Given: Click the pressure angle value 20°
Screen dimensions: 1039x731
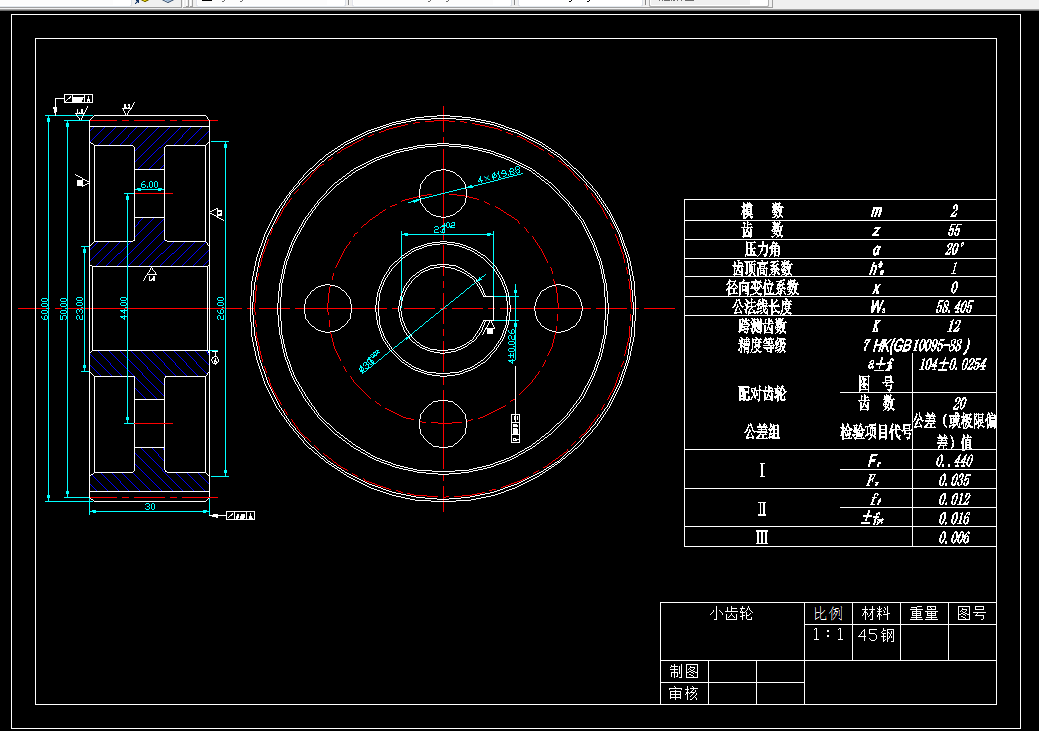Looking at the screenshot, I should click(x=954, y=249).
